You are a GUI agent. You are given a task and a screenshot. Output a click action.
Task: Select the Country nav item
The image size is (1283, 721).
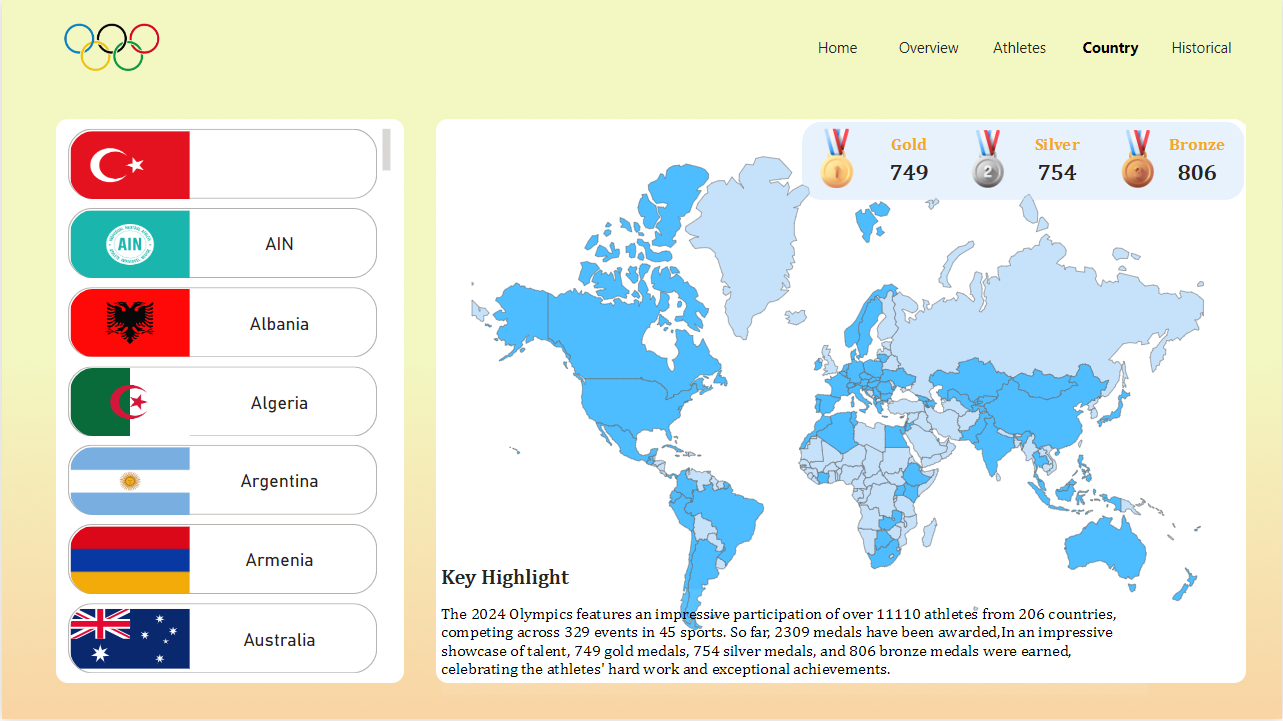(1110, 48)
